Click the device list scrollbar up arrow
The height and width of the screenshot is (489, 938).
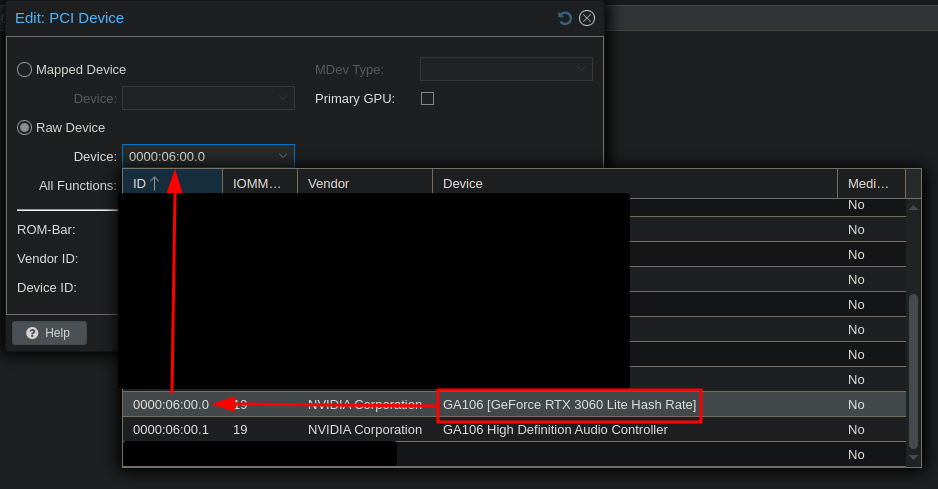(913, 207)
